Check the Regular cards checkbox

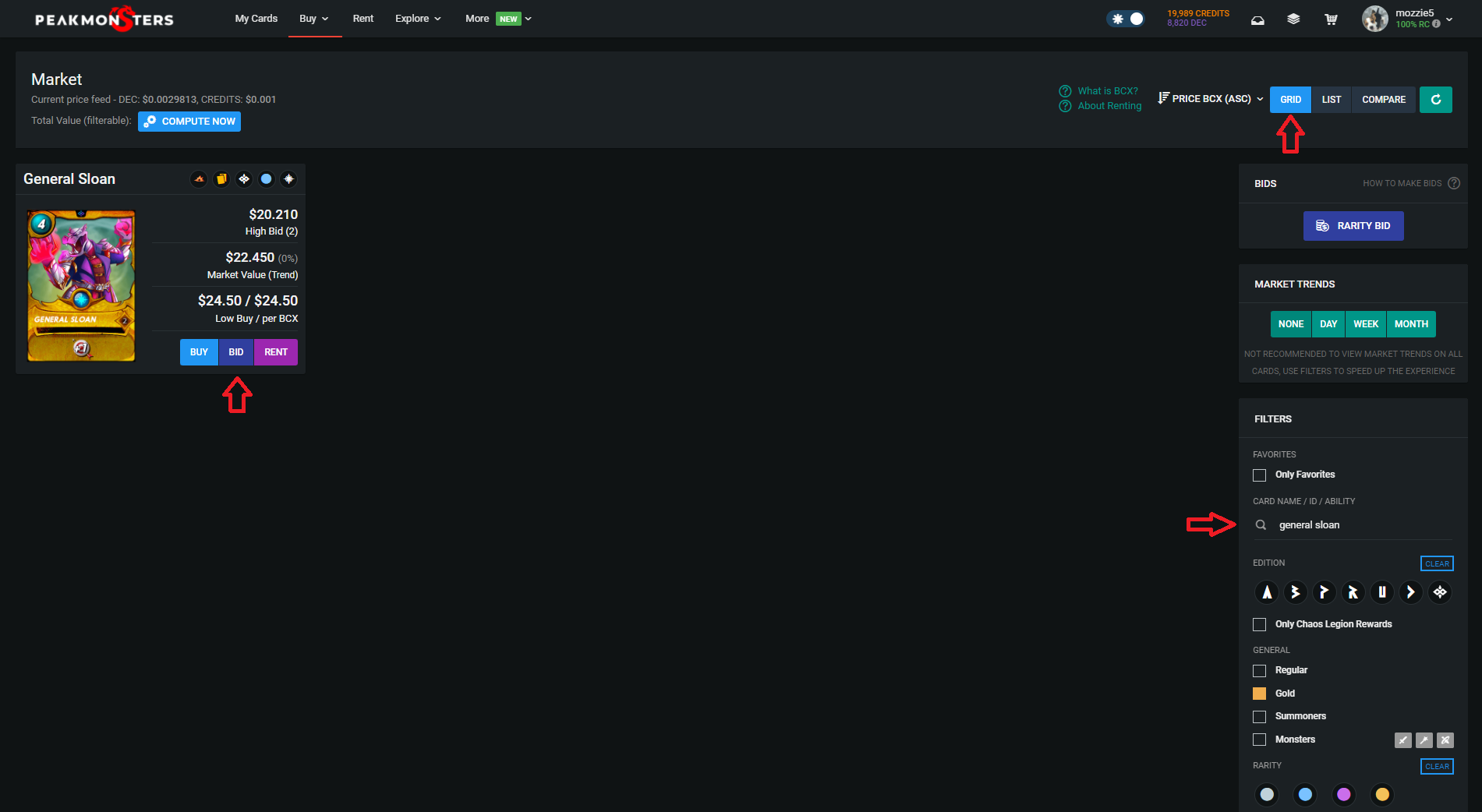[1259, 671]
